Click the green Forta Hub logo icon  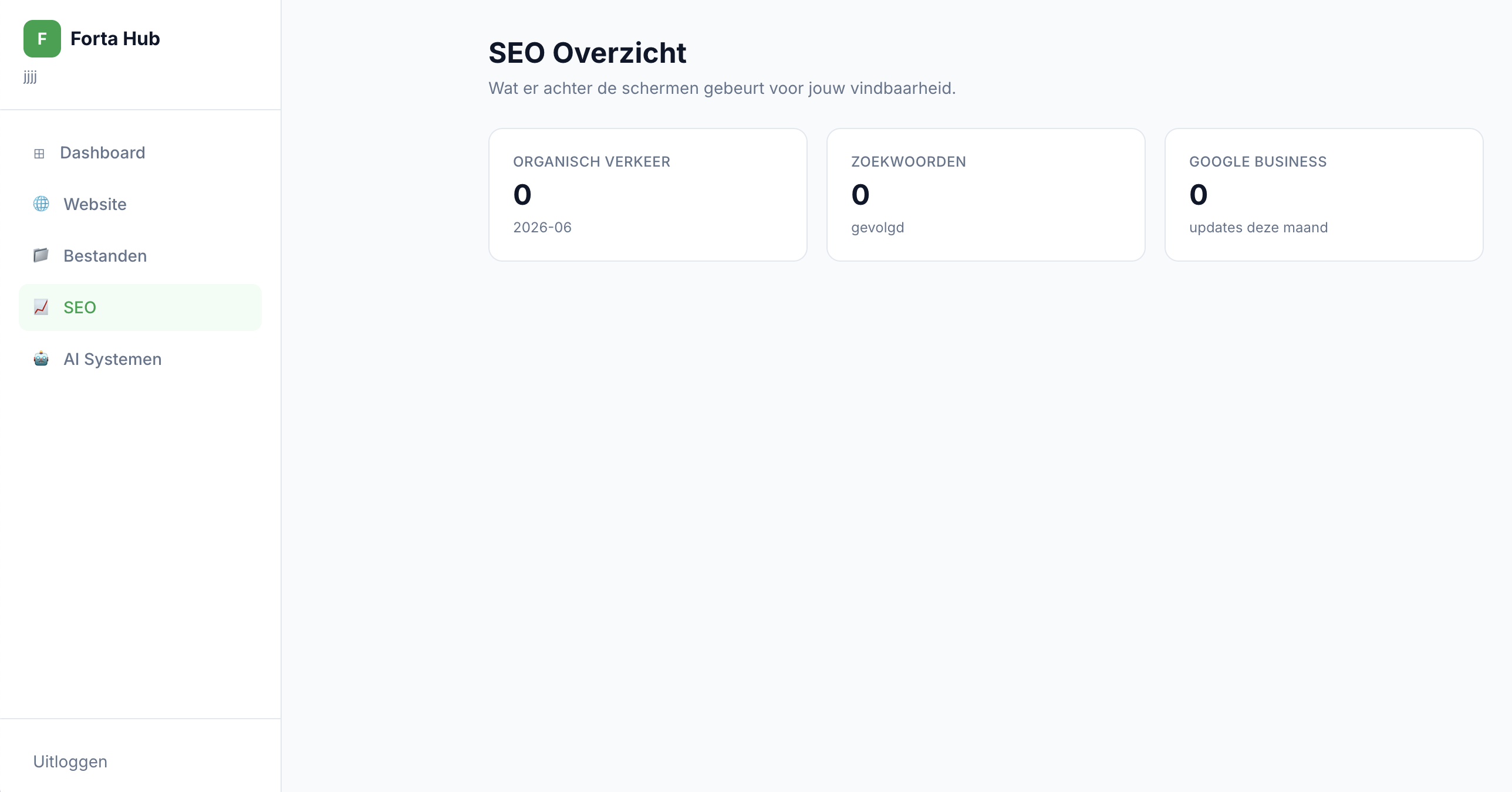pyautogui.click(x=42, y=39)
